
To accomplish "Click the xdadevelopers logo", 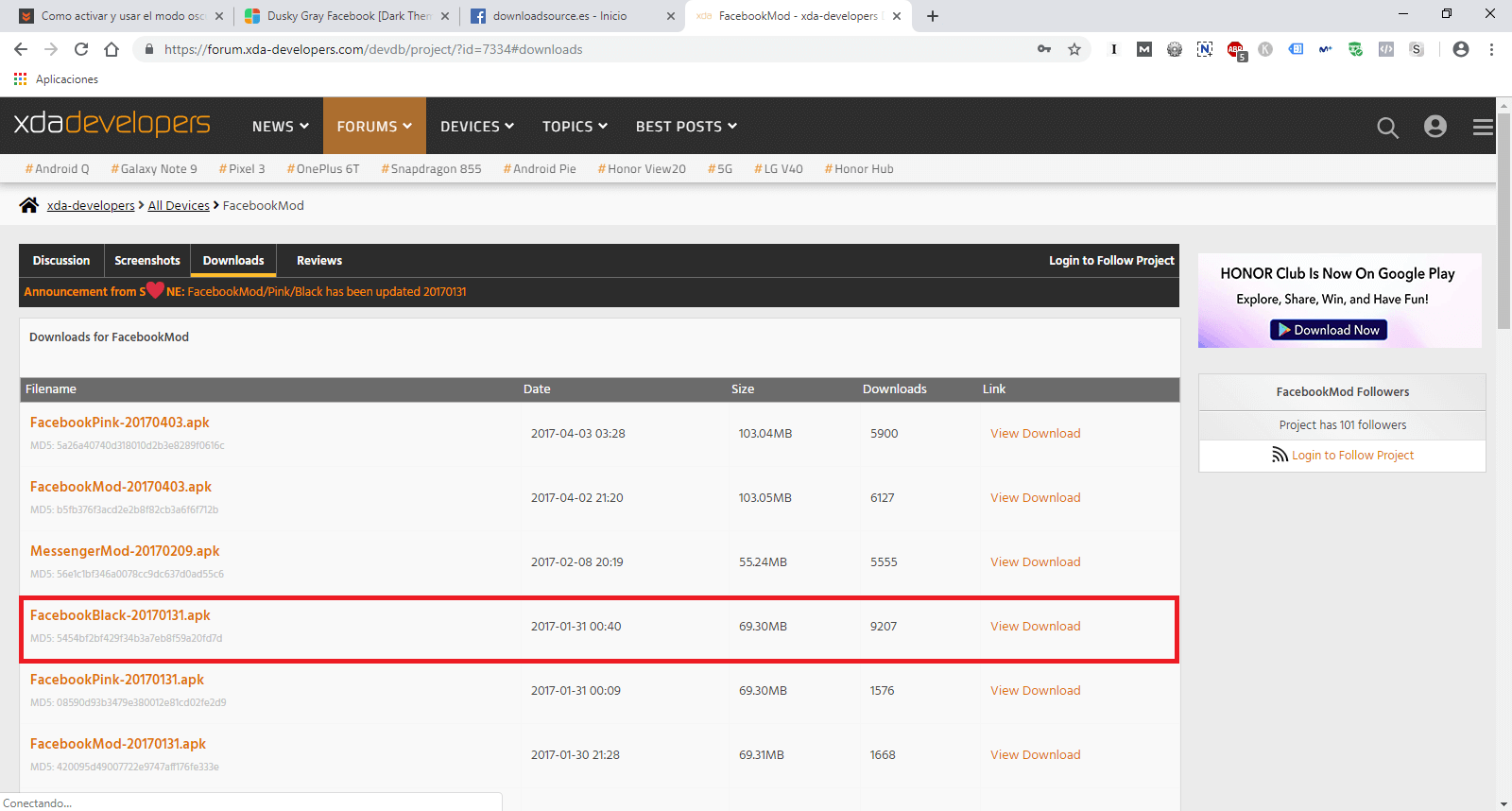I will coord(112,123).
